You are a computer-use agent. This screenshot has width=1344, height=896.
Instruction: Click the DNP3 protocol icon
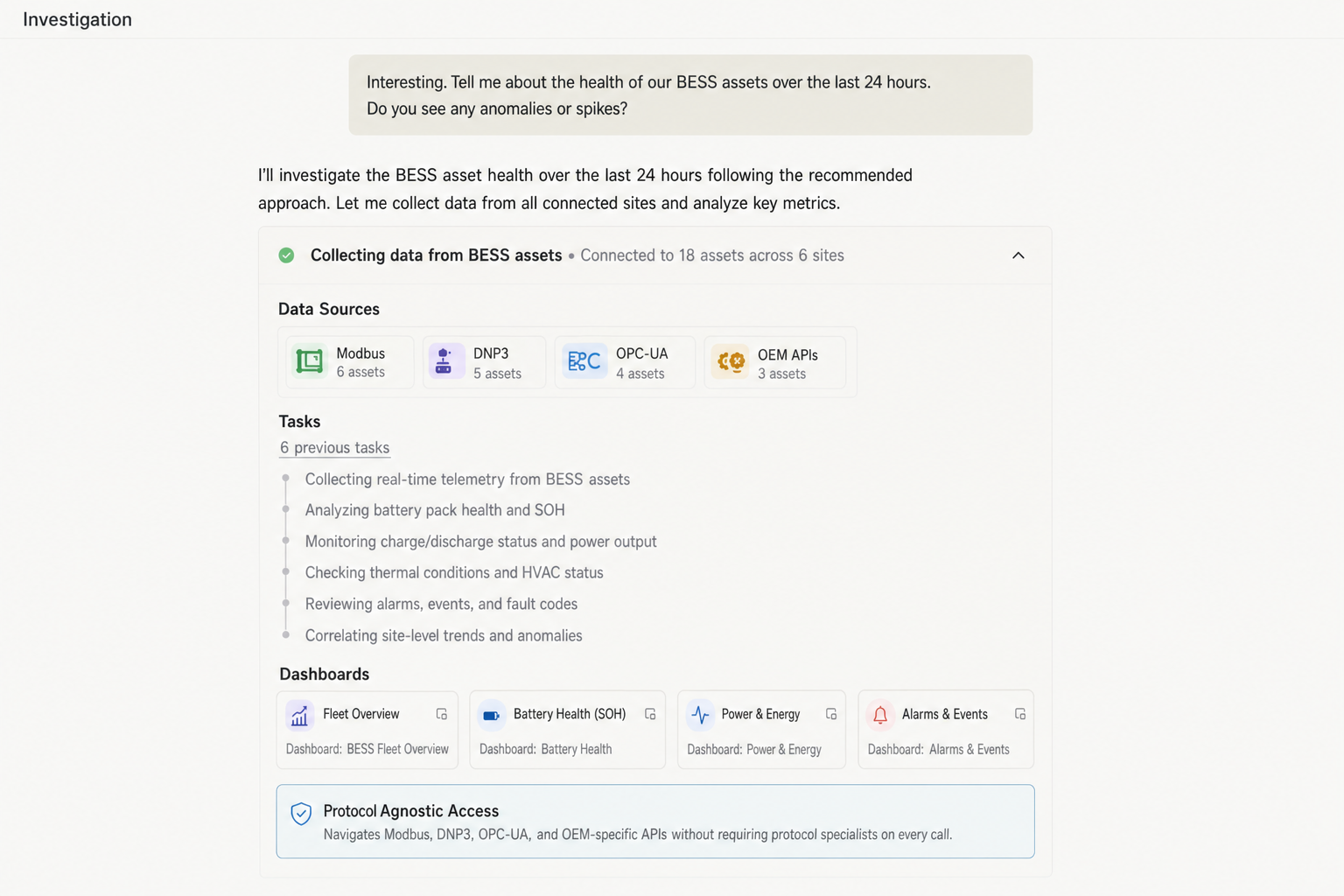[445, 361]
